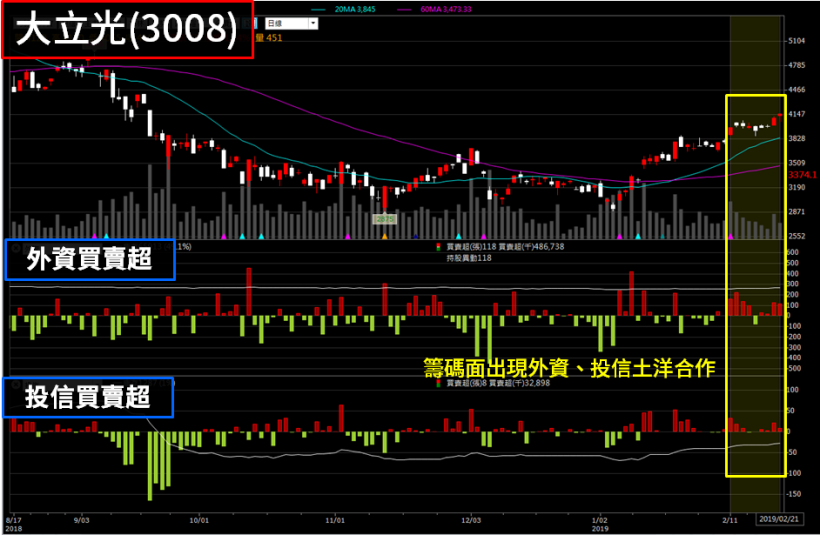Click the 1/02 2019 date axis label
820x535 pixels.
pyautogui.click(x=600, y=524)
